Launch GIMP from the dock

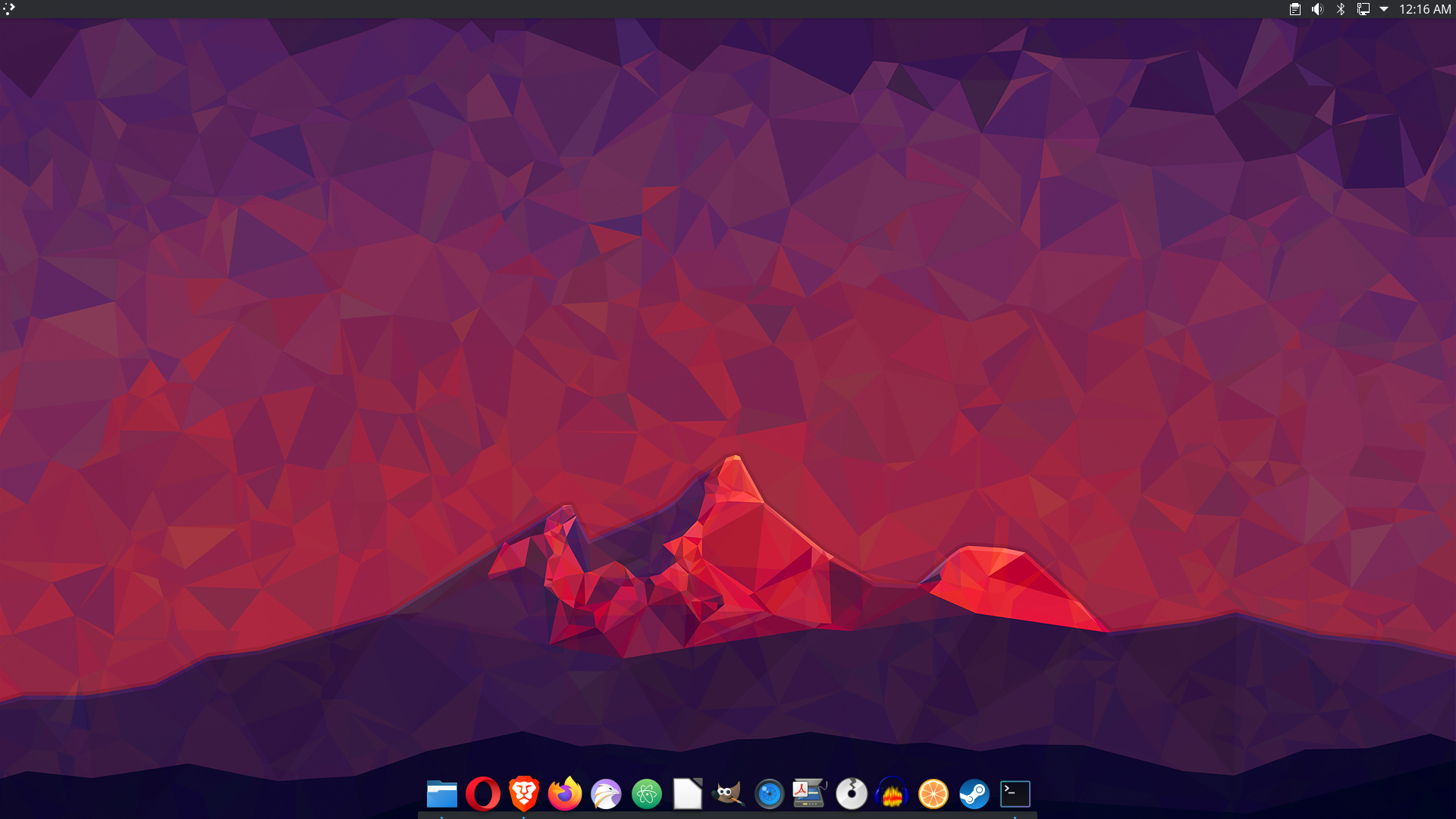729,794
